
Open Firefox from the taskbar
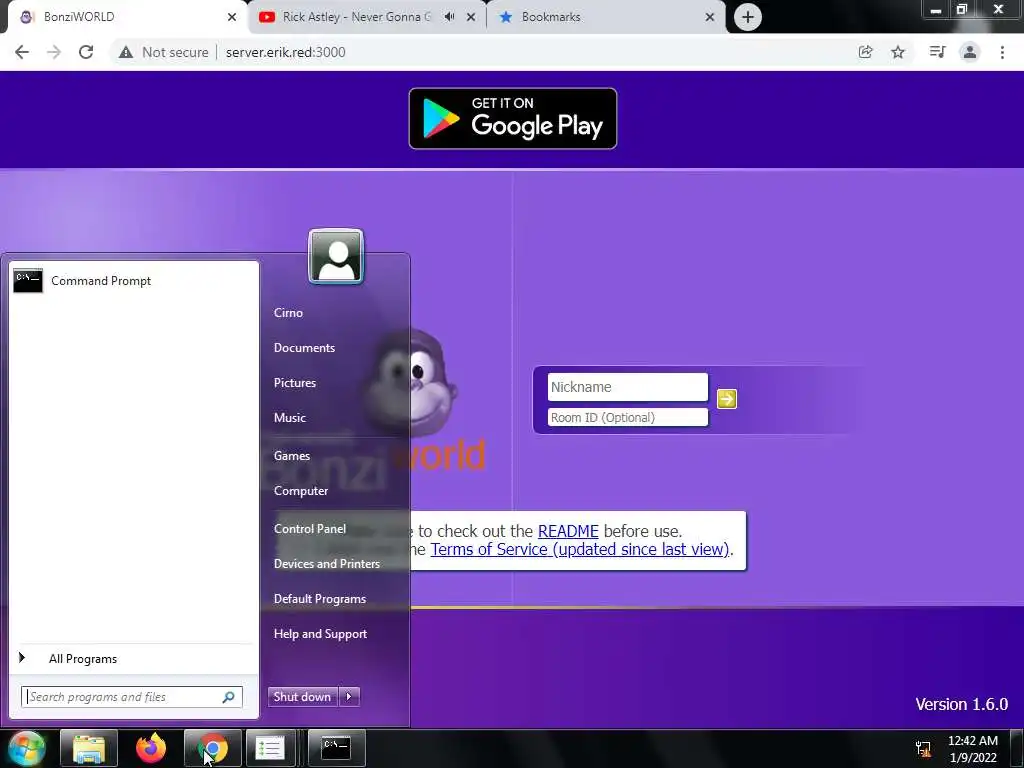(151, 748)
